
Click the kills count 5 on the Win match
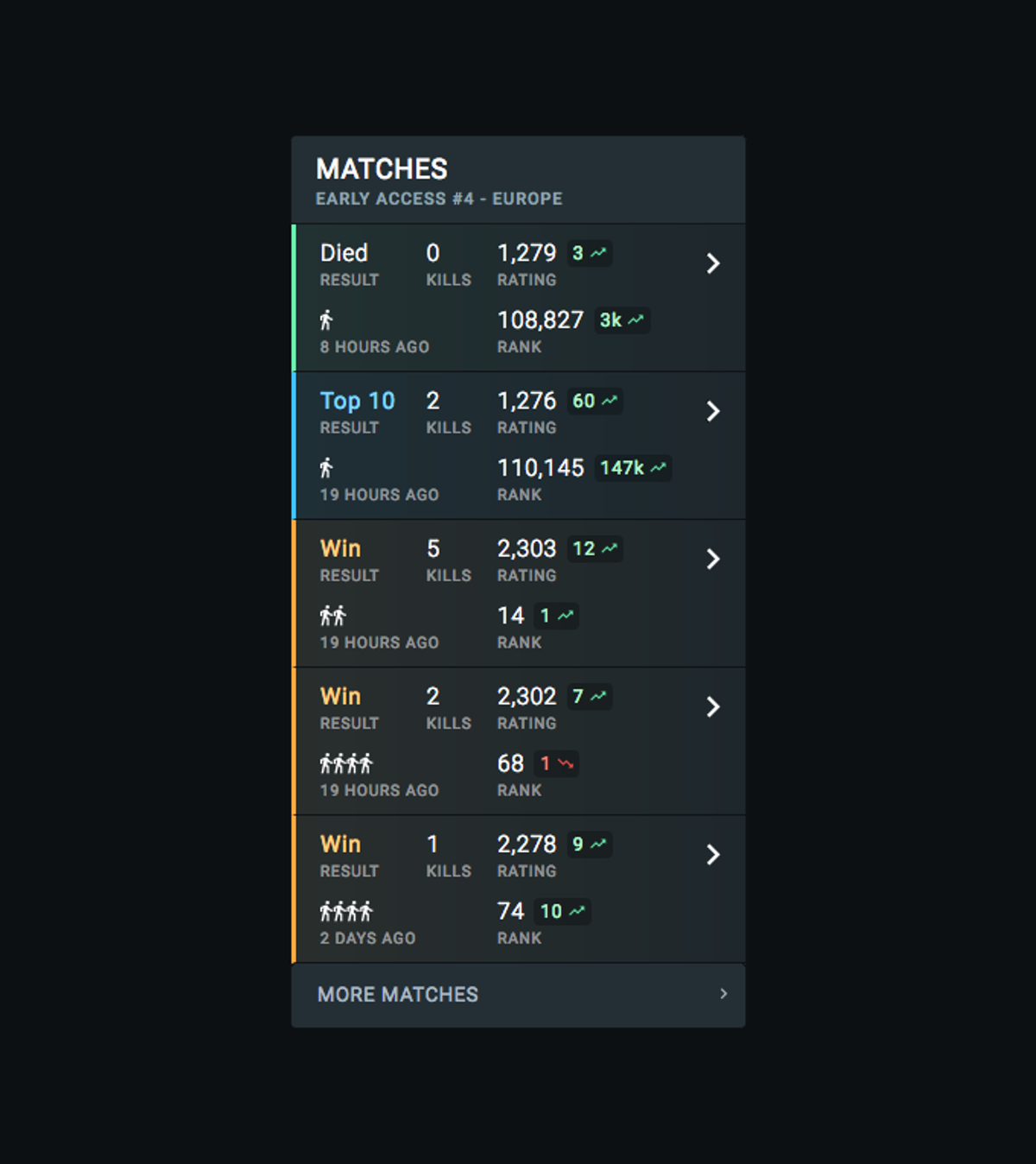(433, 548)
